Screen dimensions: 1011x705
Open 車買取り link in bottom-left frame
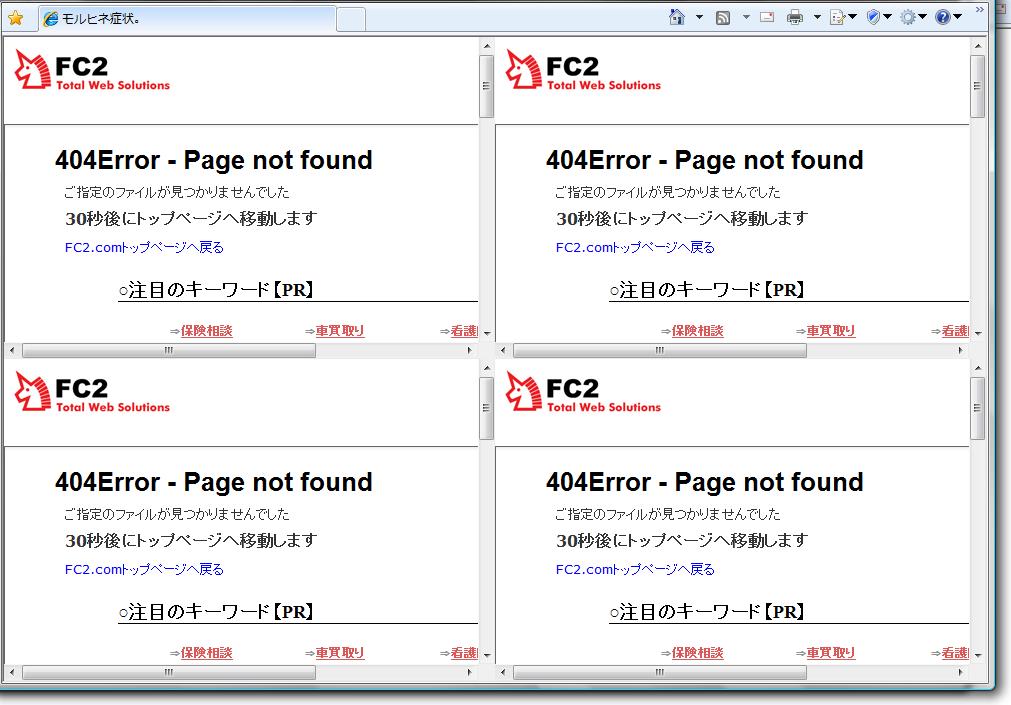pyautogui.click(x=340, y=653)
